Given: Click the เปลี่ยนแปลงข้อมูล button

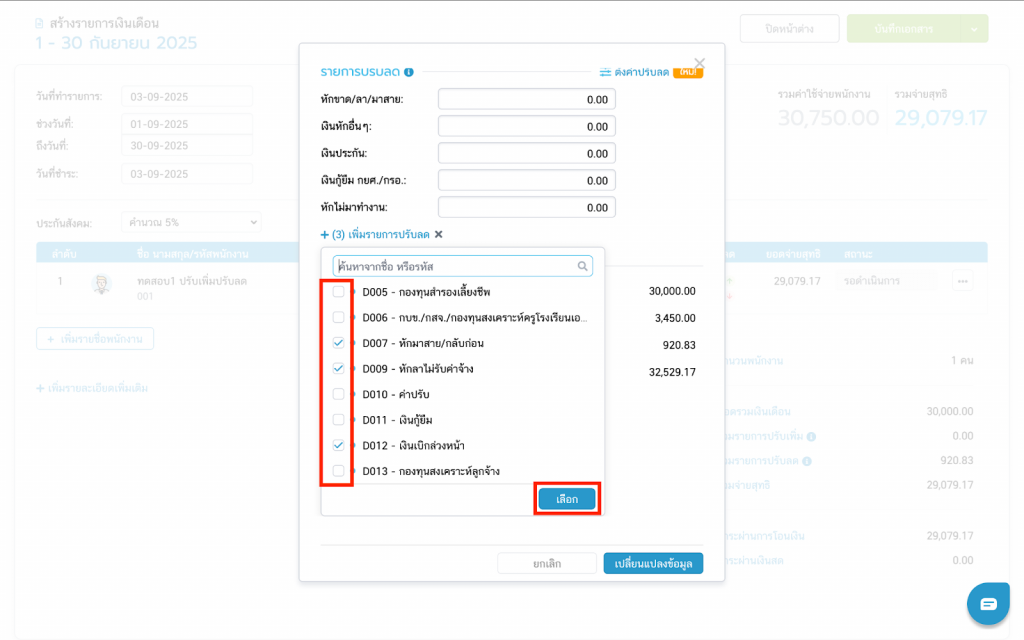Looking at the screenshot, I should click(653, 563).
